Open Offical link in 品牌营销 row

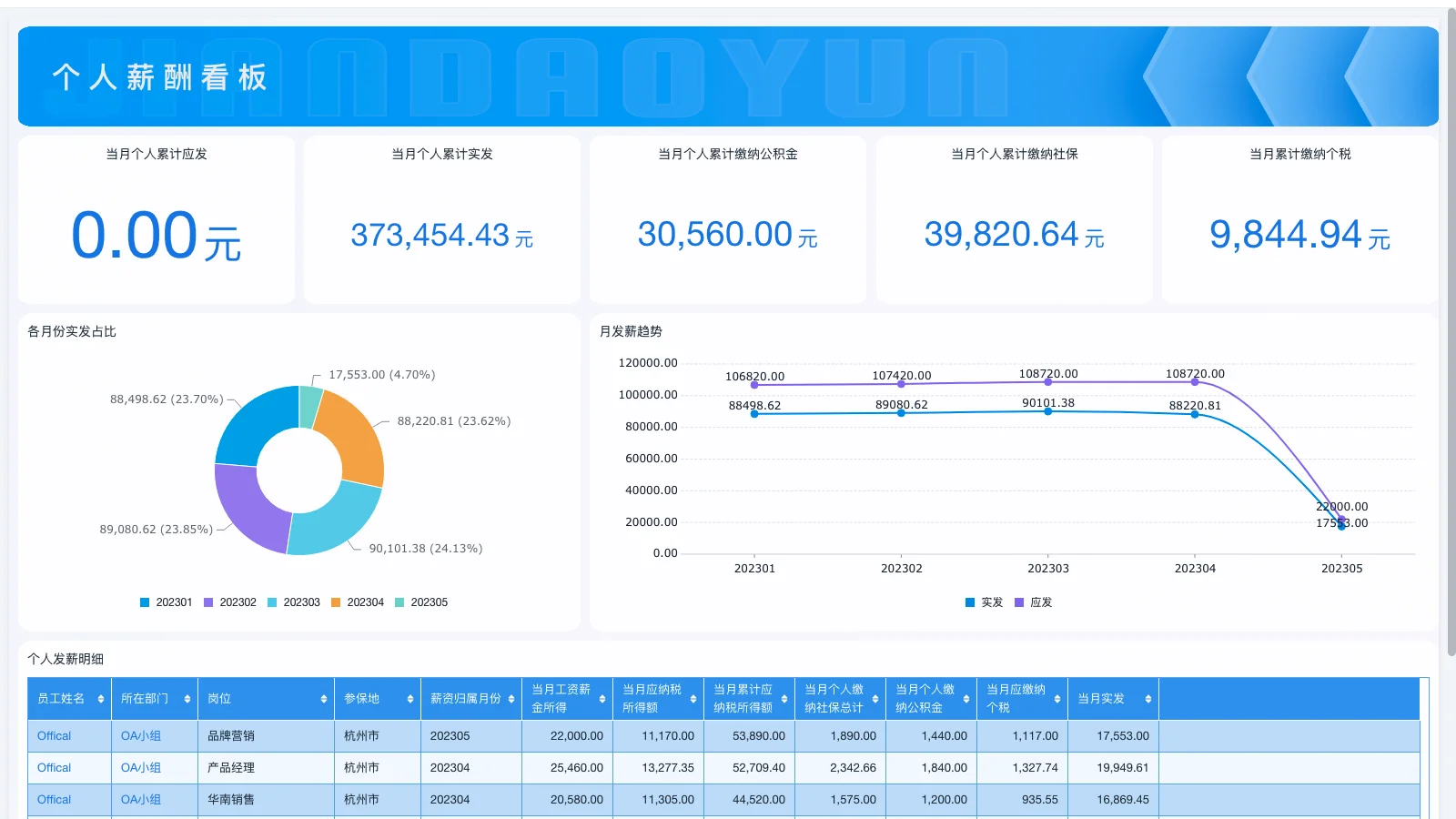coord(53,735)
